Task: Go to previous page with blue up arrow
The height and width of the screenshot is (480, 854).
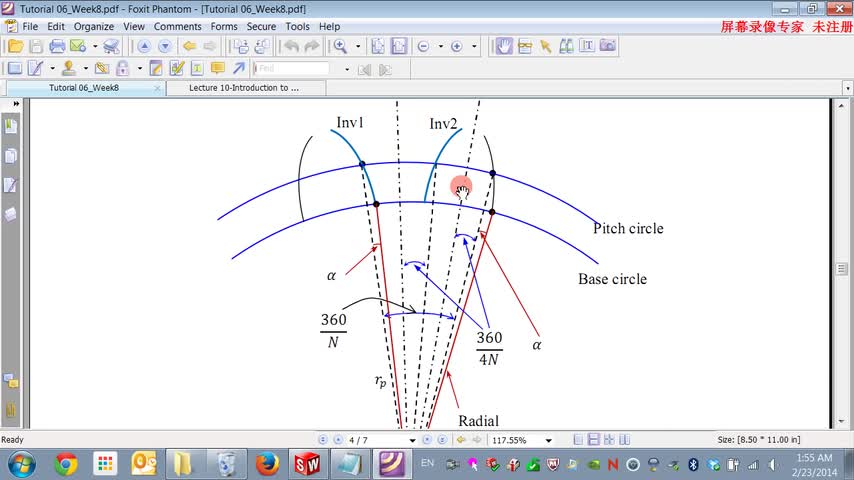Action: coord(144,46)
